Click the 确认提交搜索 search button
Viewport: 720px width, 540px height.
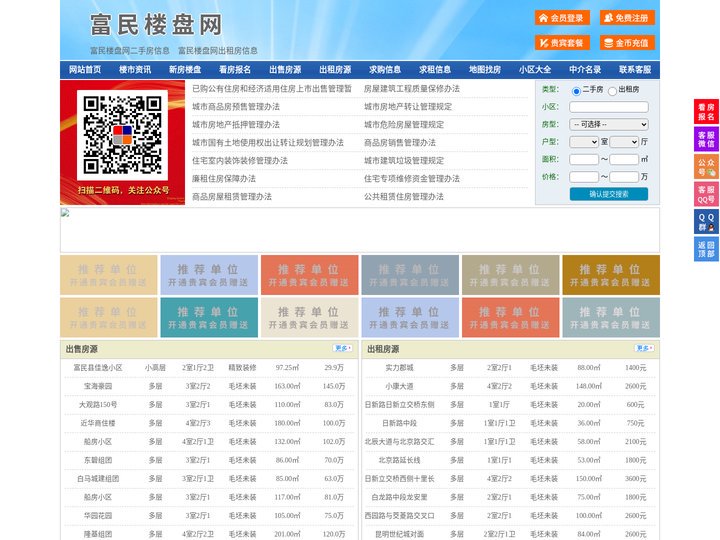click(609, 194)
